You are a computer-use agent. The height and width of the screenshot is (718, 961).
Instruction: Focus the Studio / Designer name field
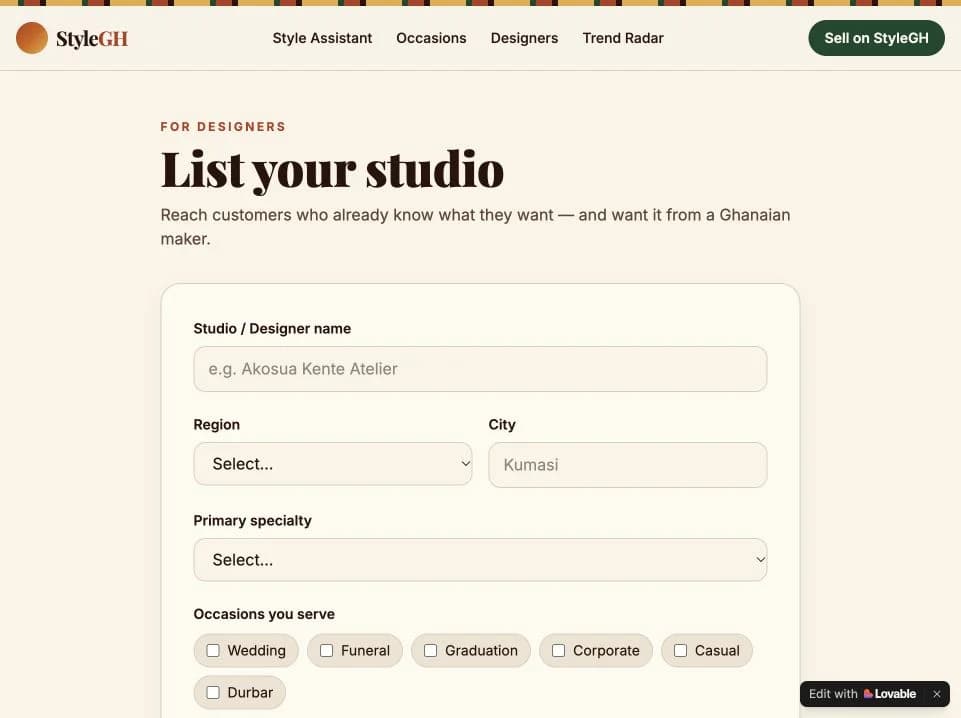coord(480,369)
